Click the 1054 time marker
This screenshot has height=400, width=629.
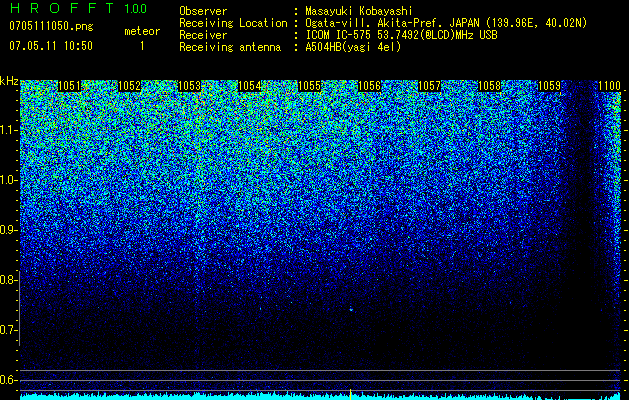[250, 86]
